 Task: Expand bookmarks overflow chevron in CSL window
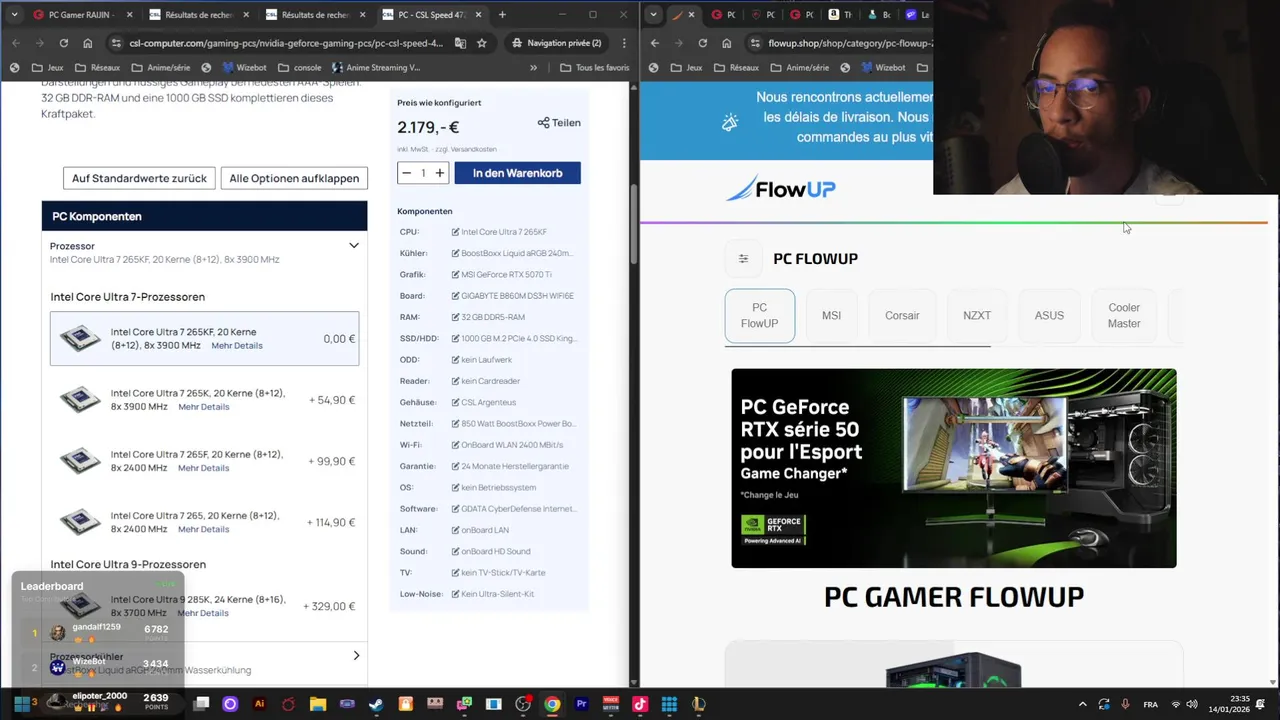tap(533, 68)
